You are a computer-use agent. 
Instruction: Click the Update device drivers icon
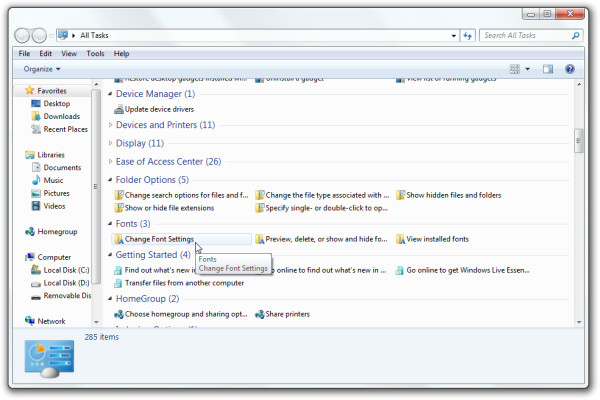[119, 109]
